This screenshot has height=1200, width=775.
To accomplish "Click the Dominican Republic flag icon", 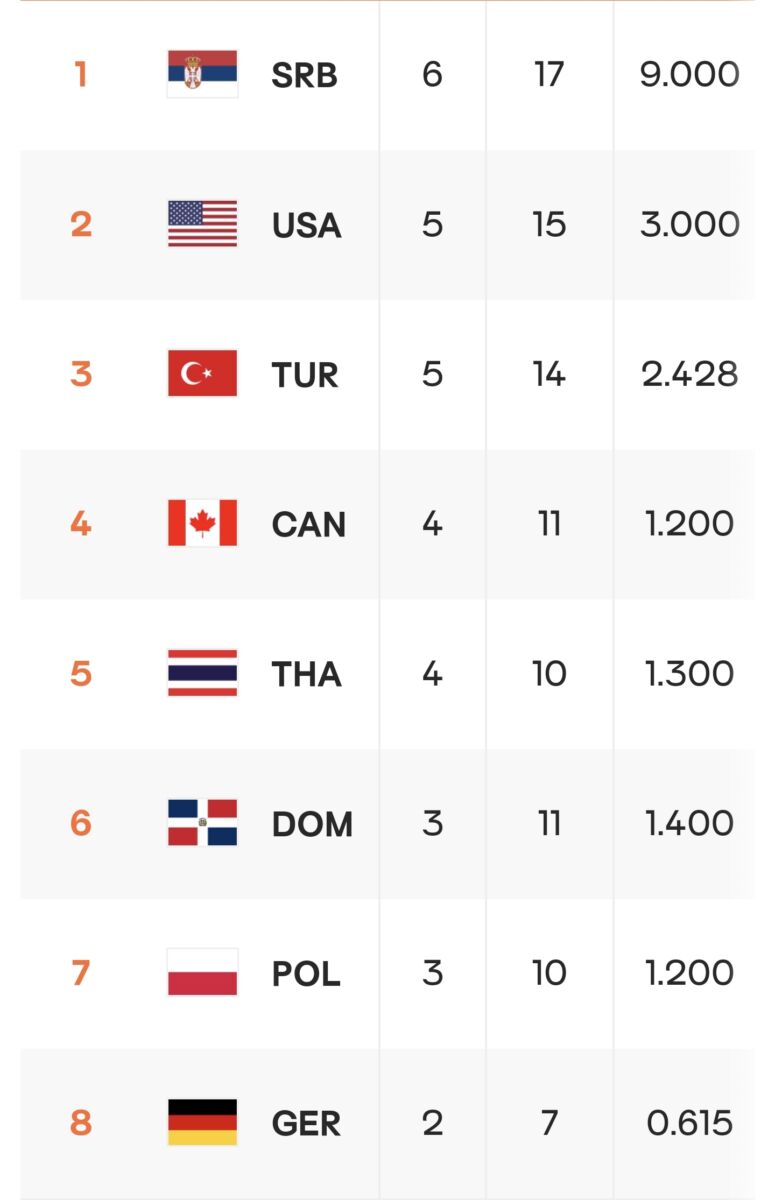I will [x=202, y=823].
